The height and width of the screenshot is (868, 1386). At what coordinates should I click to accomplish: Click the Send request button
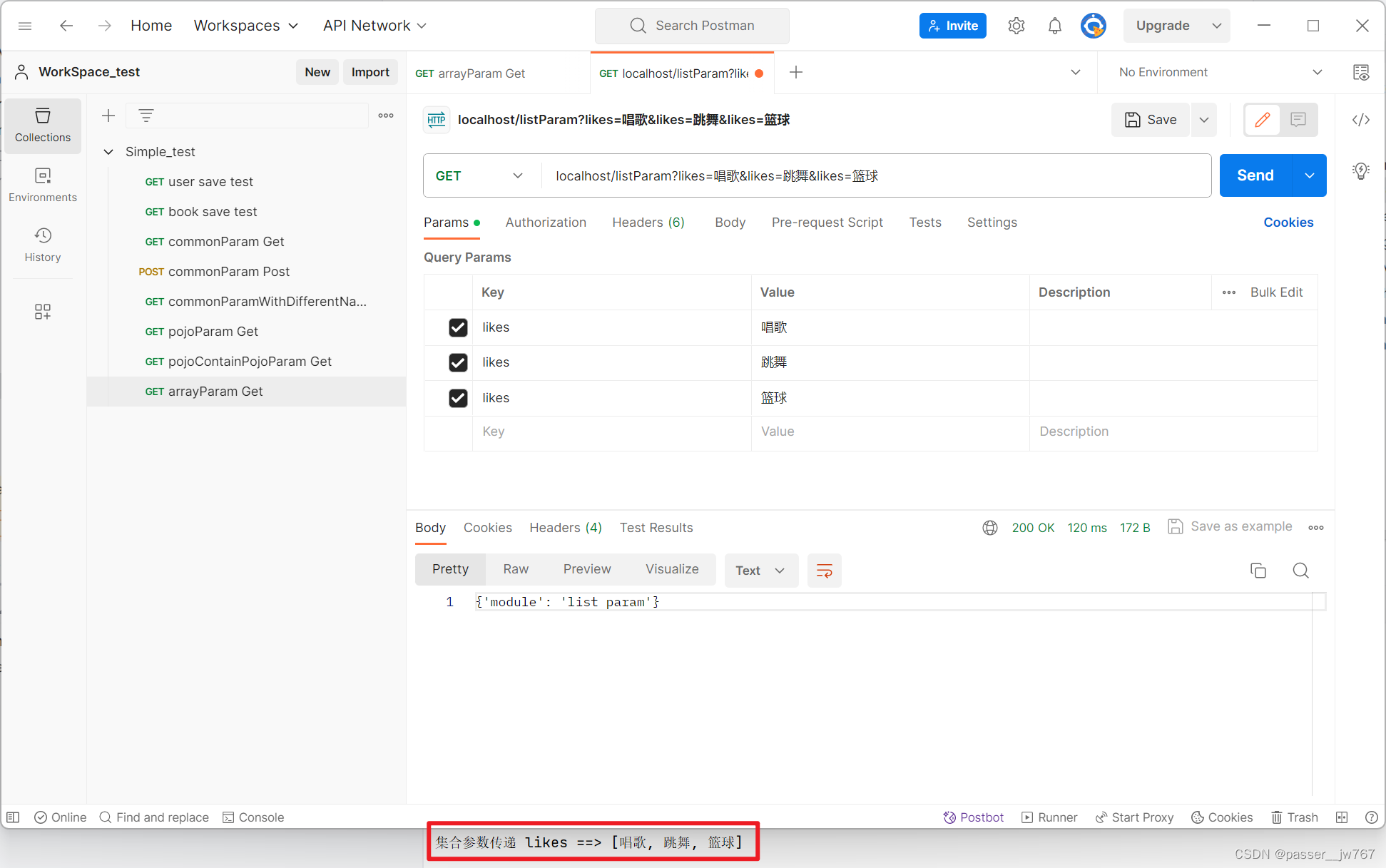pos(1254,175)
